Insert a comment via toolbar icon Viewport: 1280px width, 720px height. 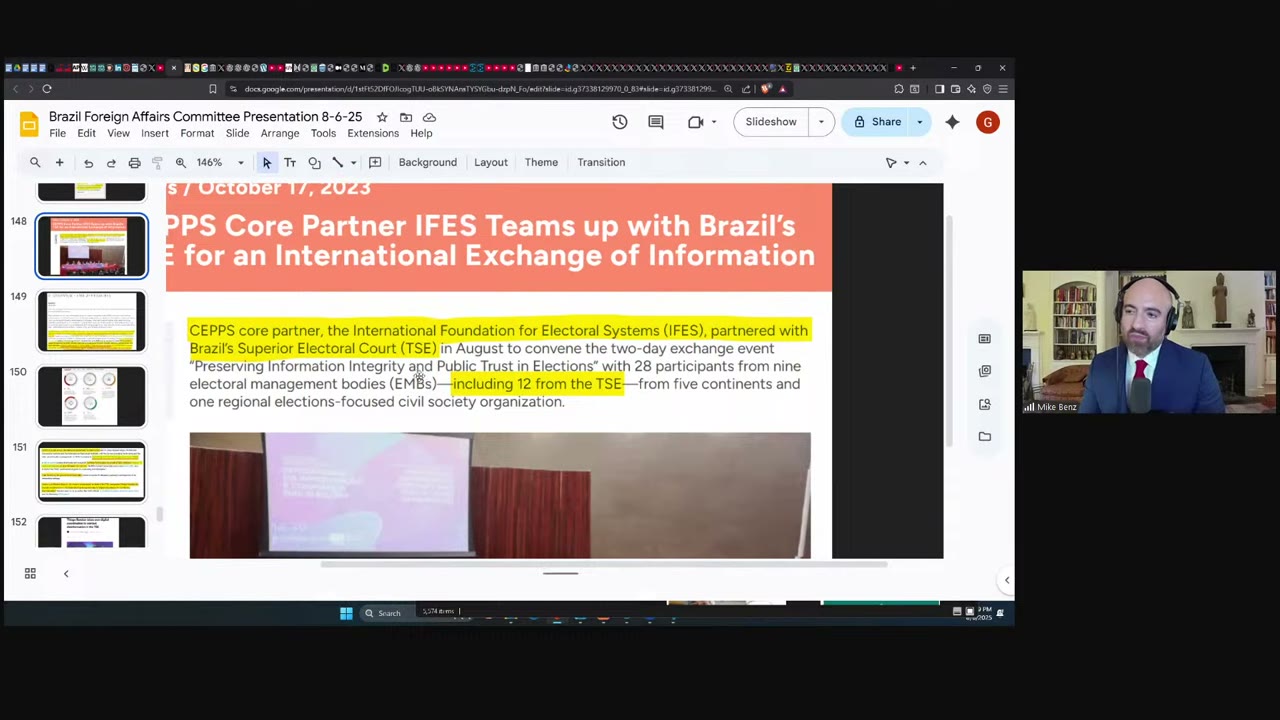pyautogui.click(x=375, y=162)
